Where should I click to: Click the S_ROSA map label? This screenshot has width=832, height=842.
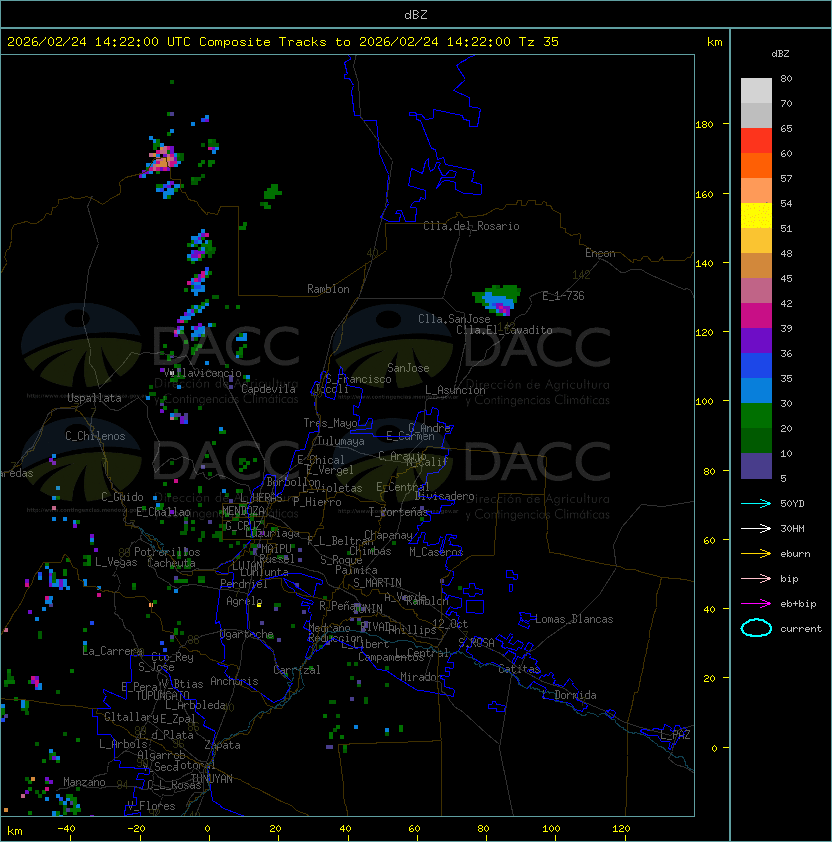(x=476, y=643)
